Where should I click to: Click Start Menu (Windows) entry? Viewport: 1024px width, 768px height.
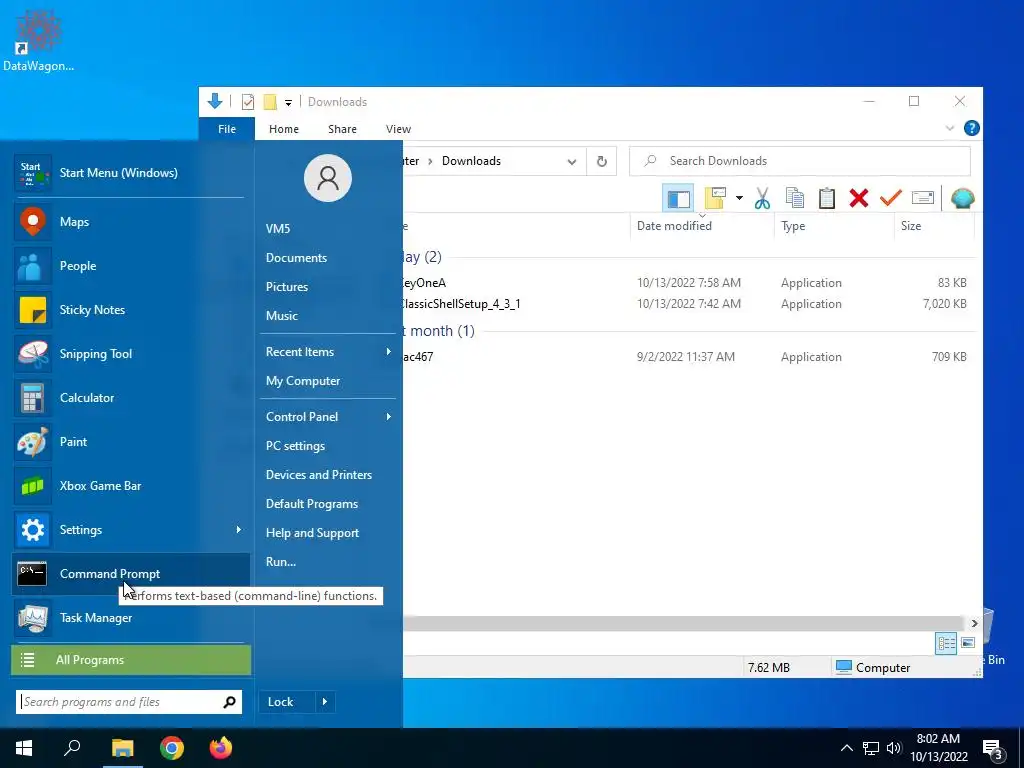(131, 173)
